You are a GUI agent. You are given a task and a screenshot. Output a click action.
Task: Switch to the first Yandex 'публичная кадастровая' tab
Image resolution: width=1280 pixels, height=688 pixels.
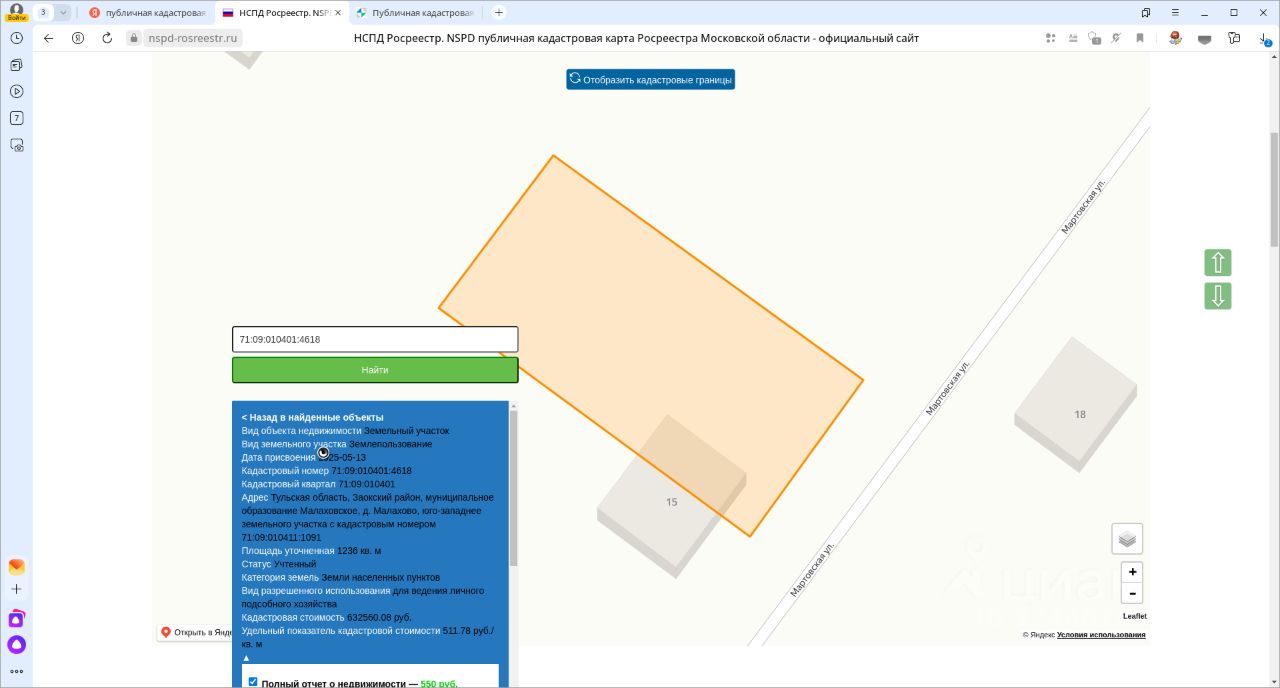(x=146, y=13)
